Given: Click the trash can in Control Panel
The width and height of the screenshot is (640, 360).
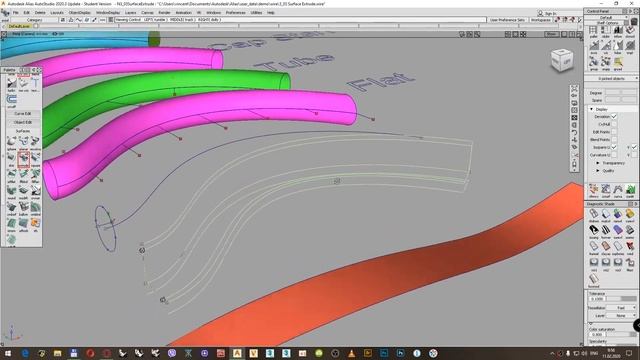Looking at the screenshot, I should 634,20.
